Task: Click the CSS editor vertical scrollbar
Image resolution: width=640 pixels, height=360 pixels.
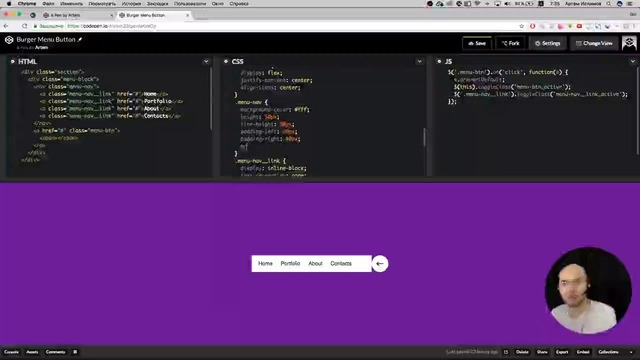Action: click(424, 137)
